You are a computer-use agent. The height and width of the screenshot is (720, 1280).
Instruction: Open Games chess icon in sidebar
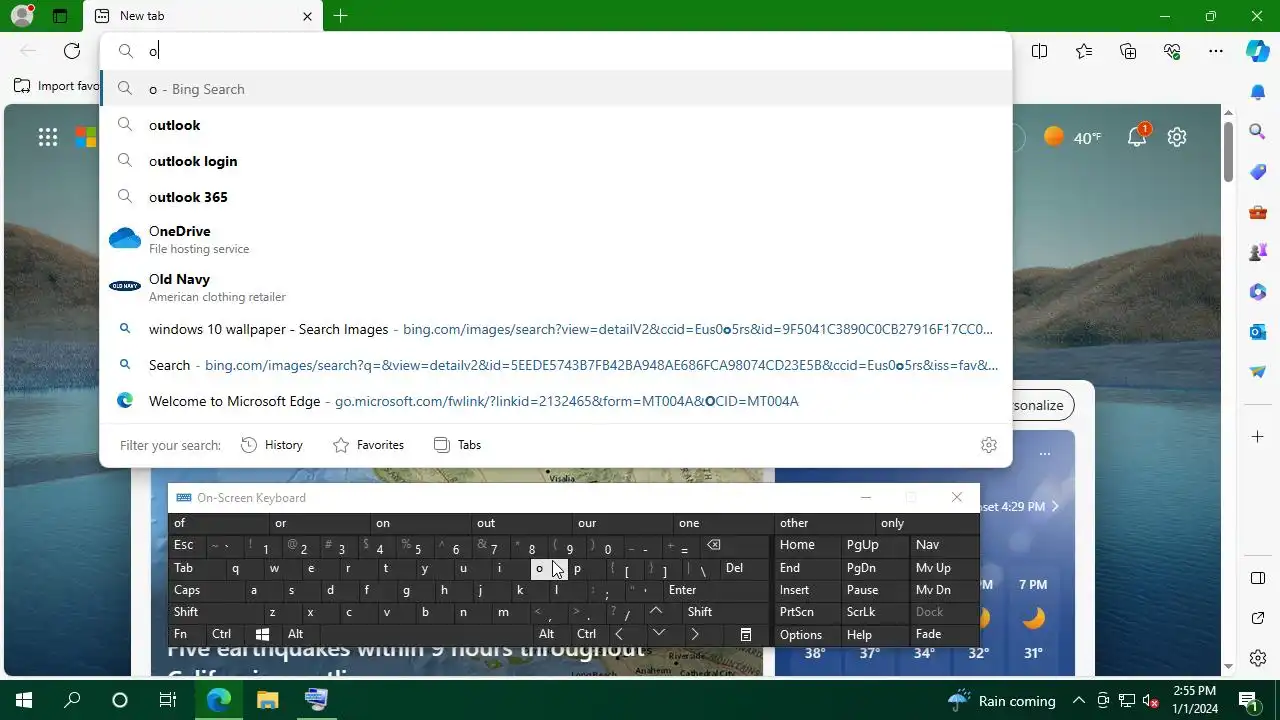(1258, 252)
